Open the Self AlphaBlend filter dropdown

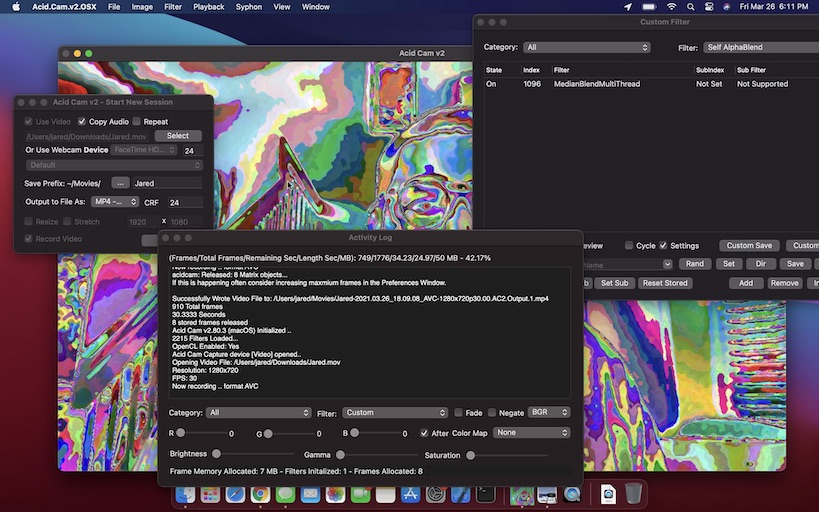[x=761, y=47]
